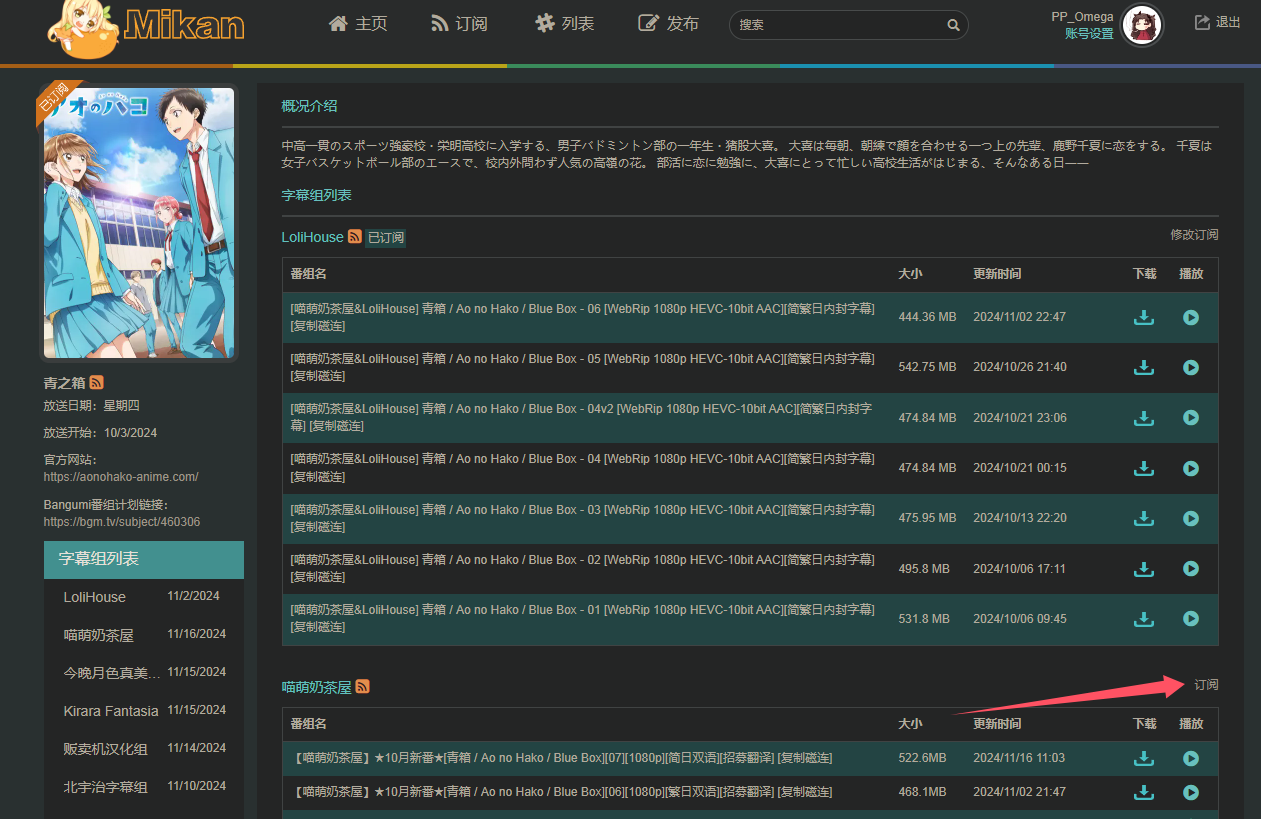Screen dimensions: 1261x819
Task: Copy magnet link for LoliHouse 04v2
Action: (337, 426)
